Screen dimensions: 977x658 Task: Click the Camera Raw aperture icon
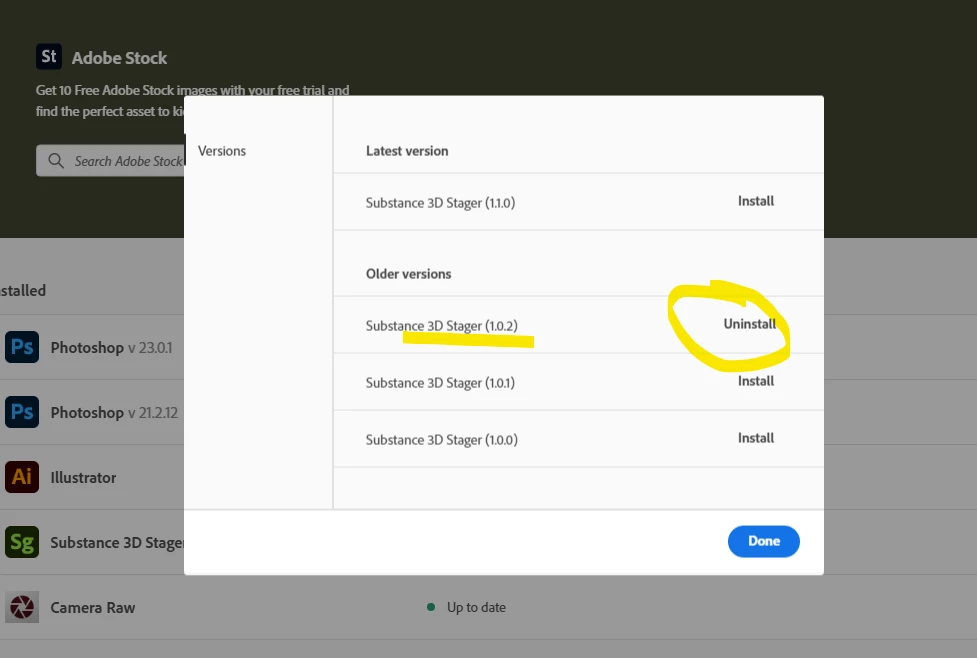pyautogui.click(x=22, y=607)
